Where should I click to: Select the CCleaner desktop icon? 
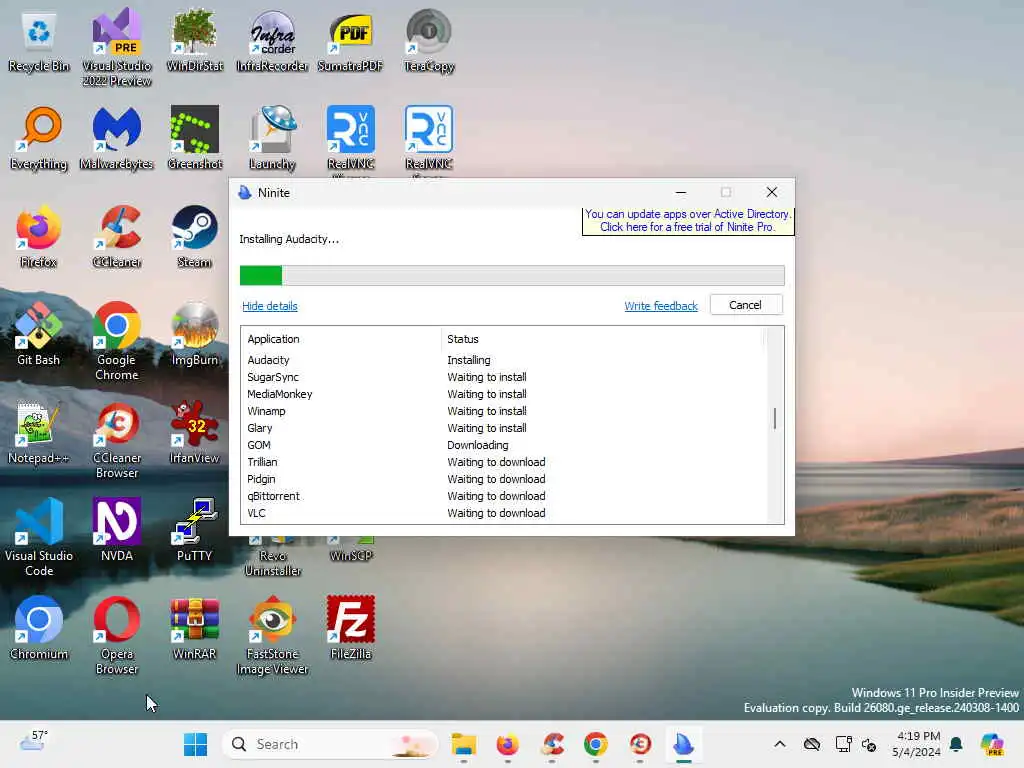click(117, 236)
